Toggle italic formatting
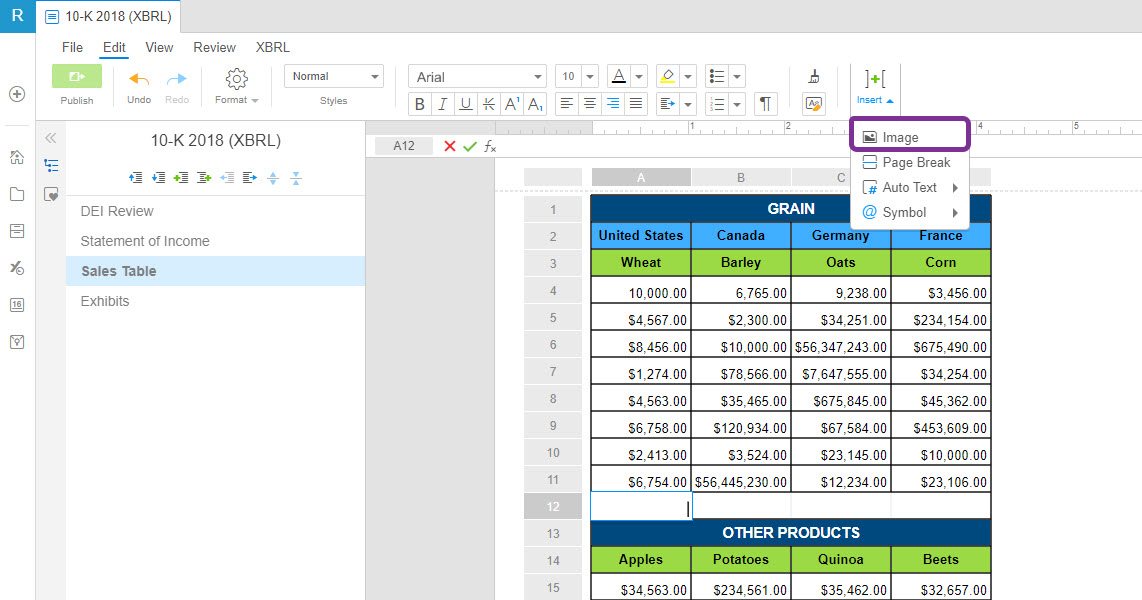The image size is (1142, 600). point(442,104)
